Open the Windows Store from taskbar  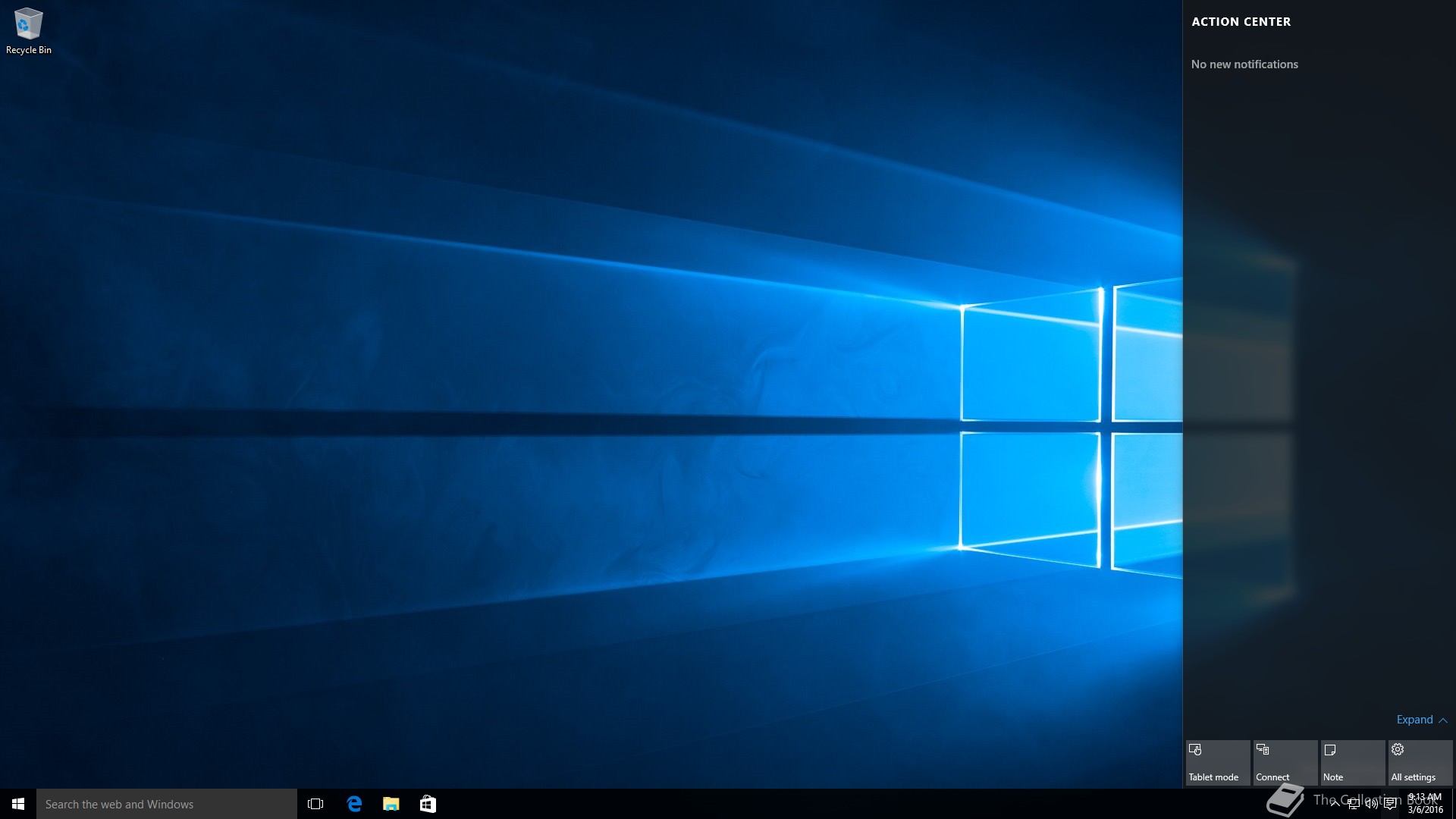point(428,804)
